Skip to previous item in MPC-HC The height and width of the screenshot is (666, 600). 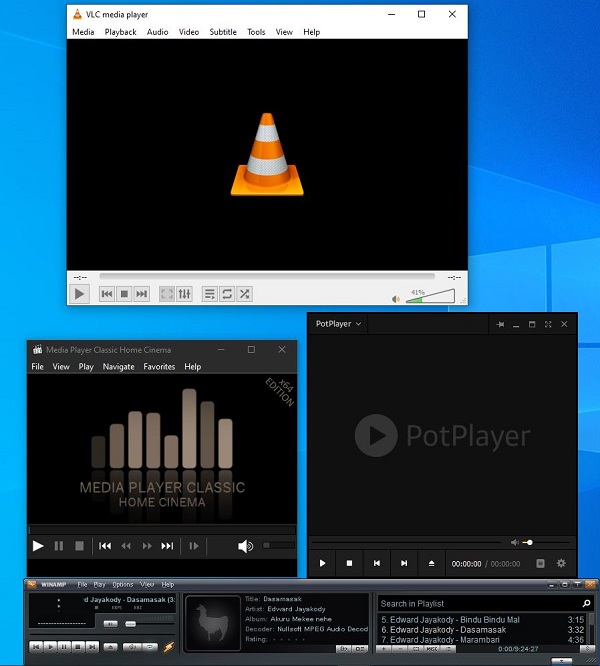point(105,546)
